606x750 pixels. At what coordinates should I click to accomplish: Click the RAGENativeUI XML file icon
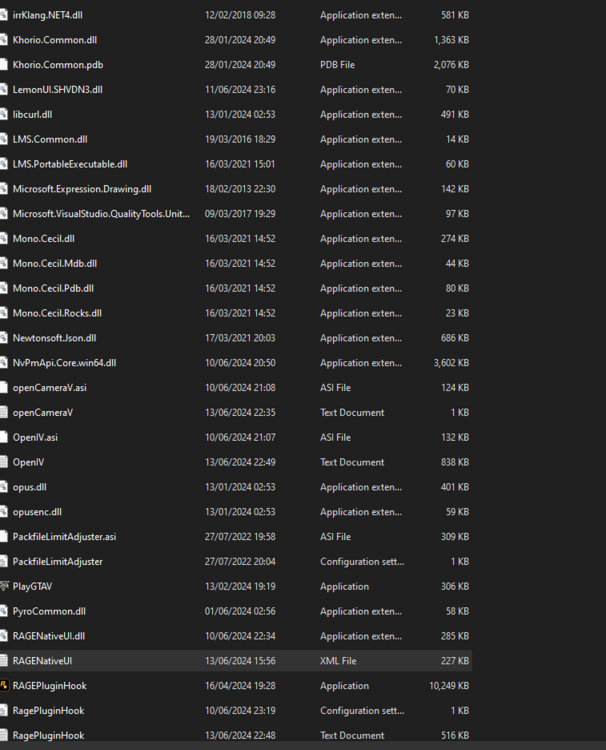(x=4, y=661)
